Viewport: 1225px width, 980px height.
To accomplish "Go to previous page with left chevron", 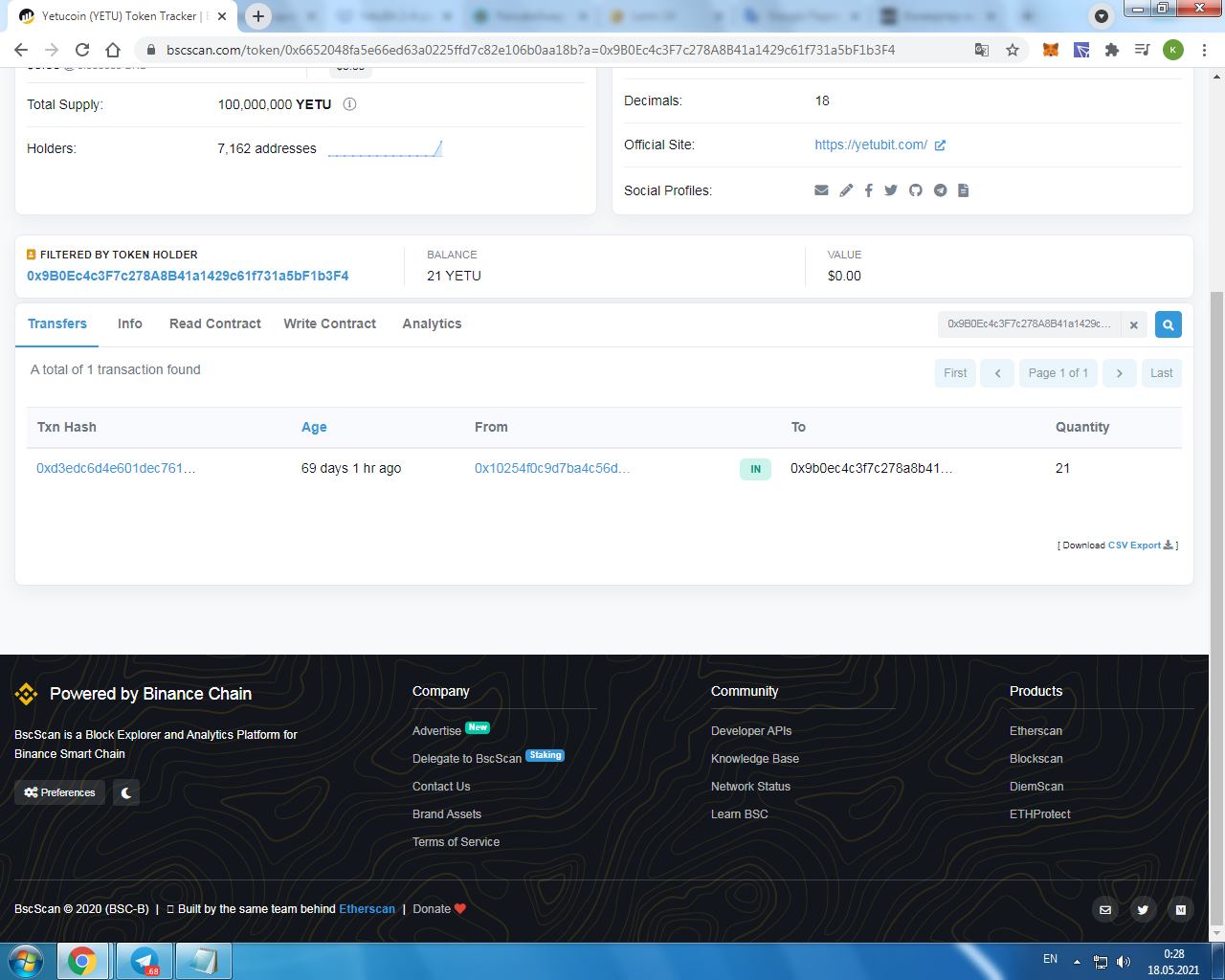I will (x=997, y=373).
